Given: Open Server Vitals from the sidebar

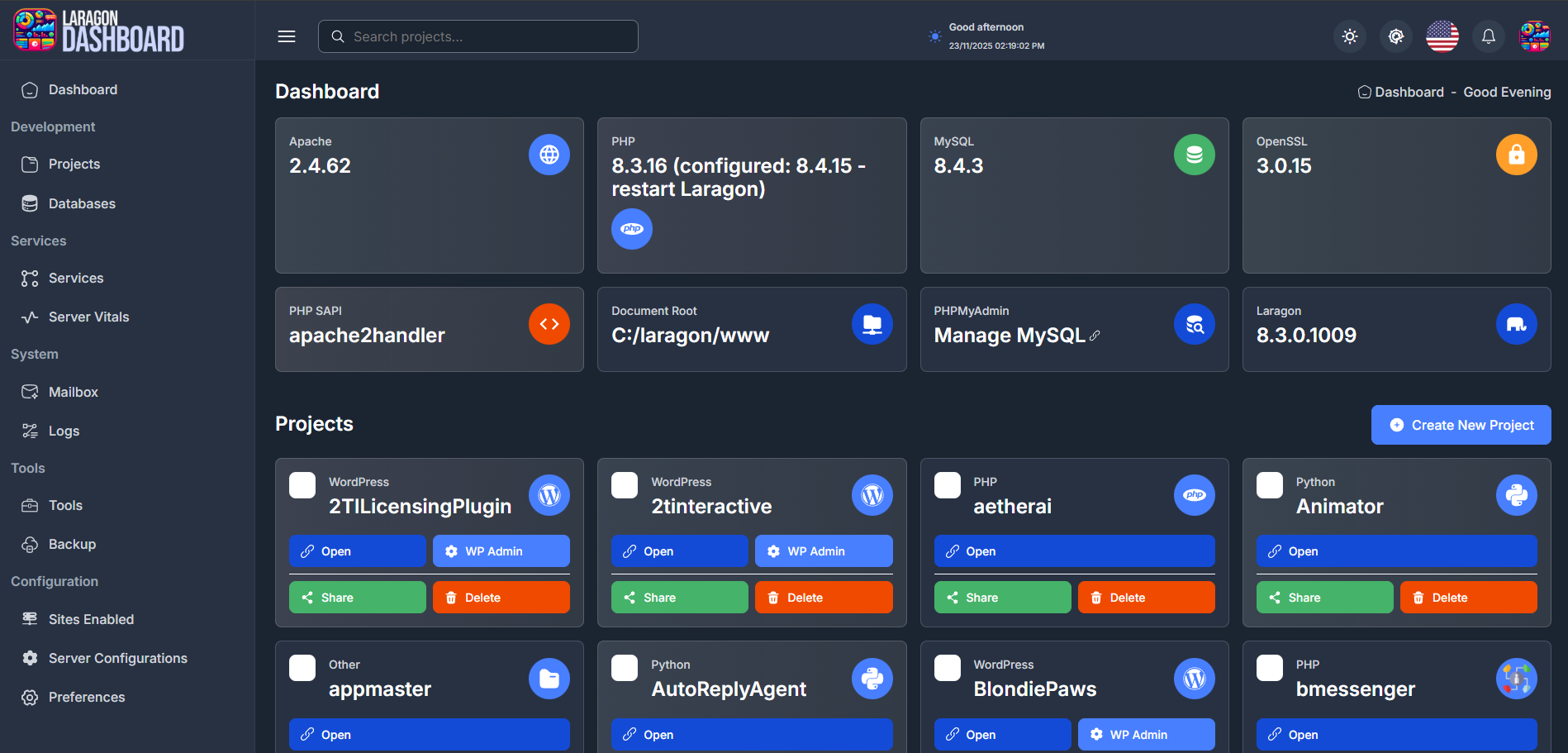Looking at the screenshot, I should pos(88,317).
